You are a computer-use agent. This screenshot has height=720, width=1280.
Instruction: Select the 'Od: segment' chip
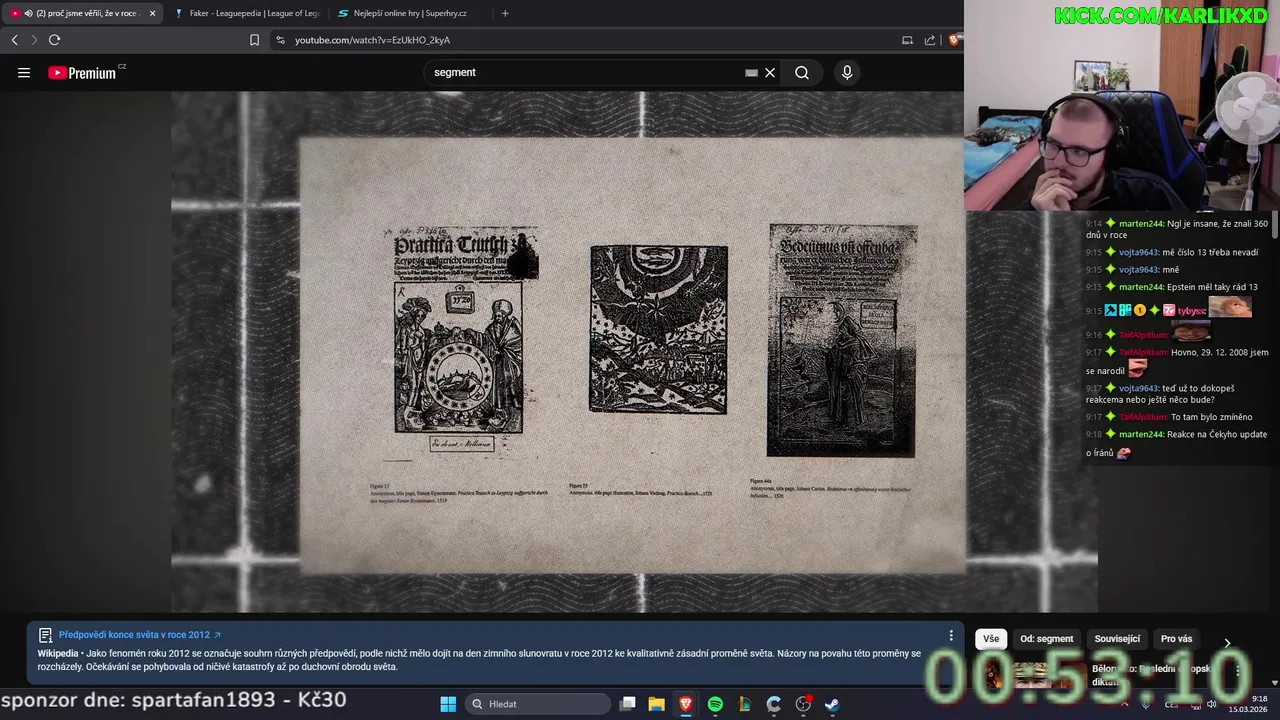tap(1046, 639)
